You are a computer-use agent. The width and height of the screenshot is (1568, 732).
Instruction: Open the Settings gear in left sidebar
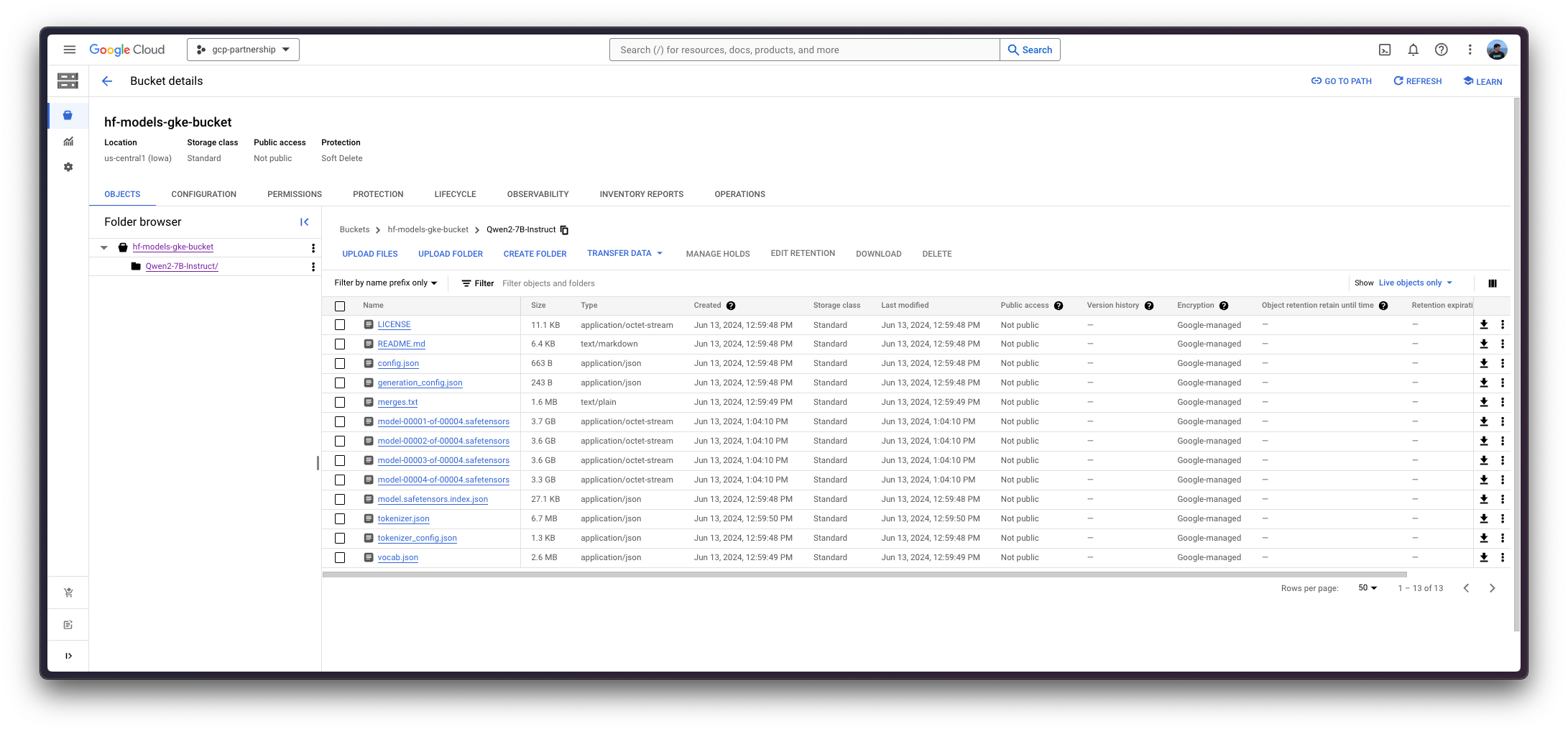pos(68,167)
